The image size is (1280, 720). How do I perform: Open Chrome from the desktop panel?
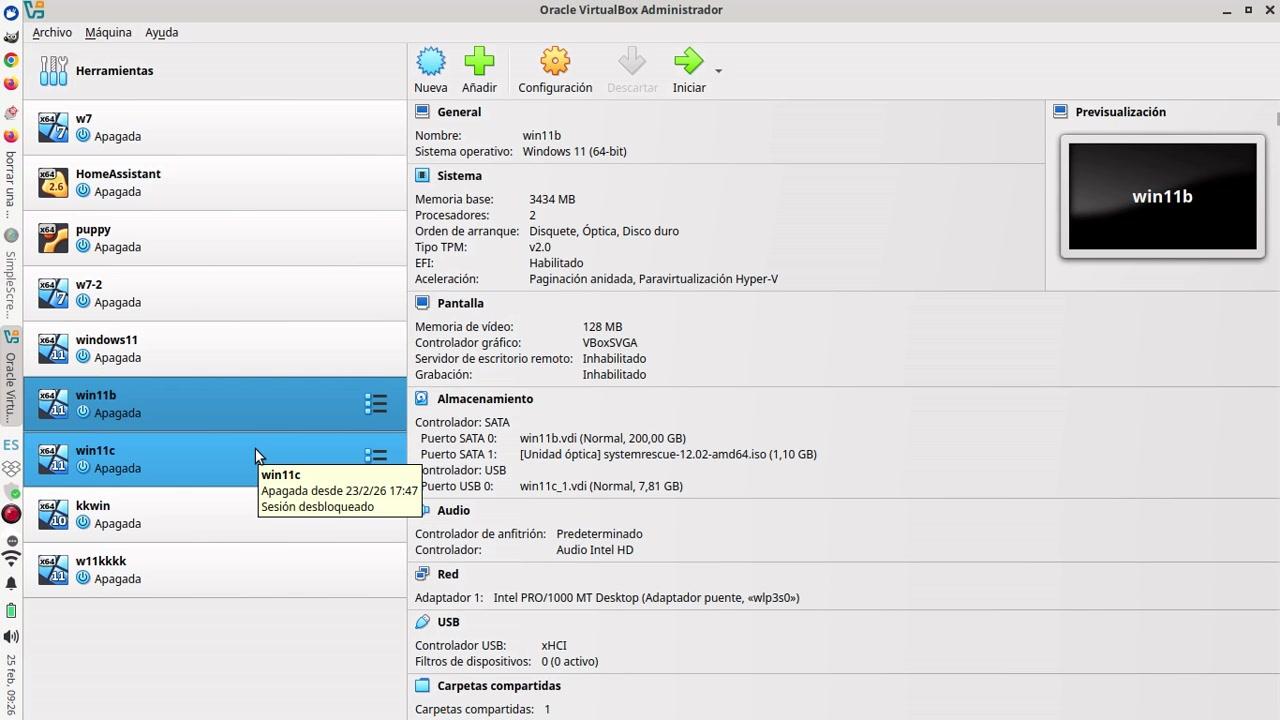11,60
